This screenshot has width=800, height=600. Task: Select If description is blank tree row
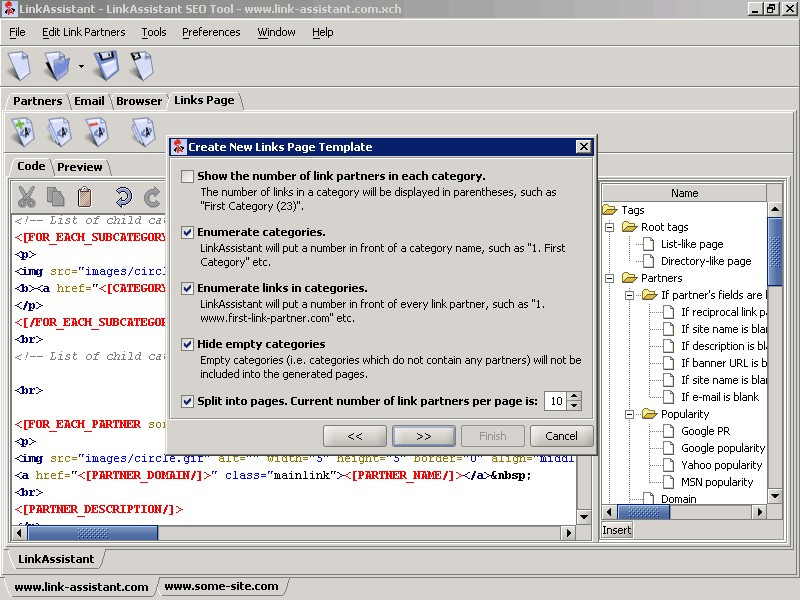tap(723, 346)
